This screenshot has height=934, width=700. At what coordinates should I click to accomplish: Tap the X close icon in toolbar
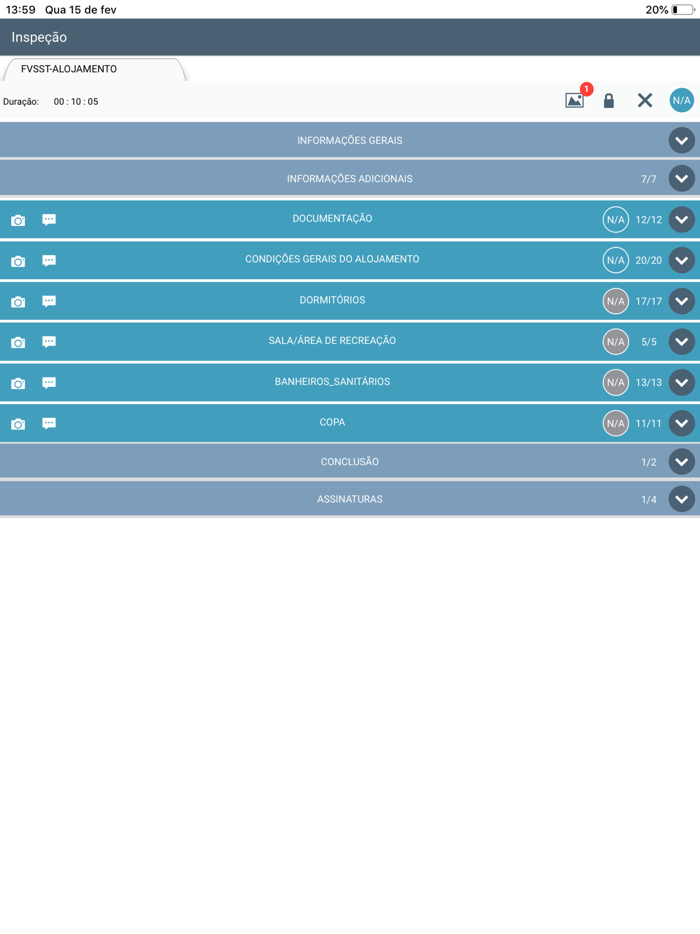(x=645, y=101)
